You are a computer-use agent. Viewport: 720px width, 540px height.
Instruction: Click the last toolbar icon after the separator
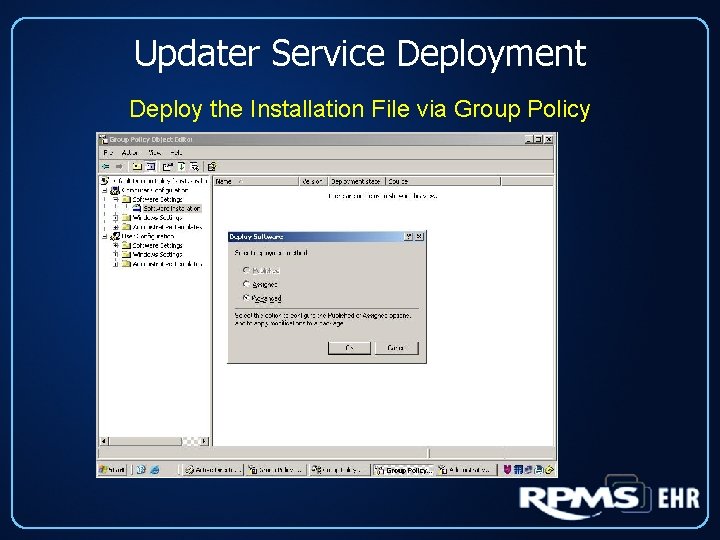click(212, 166)
